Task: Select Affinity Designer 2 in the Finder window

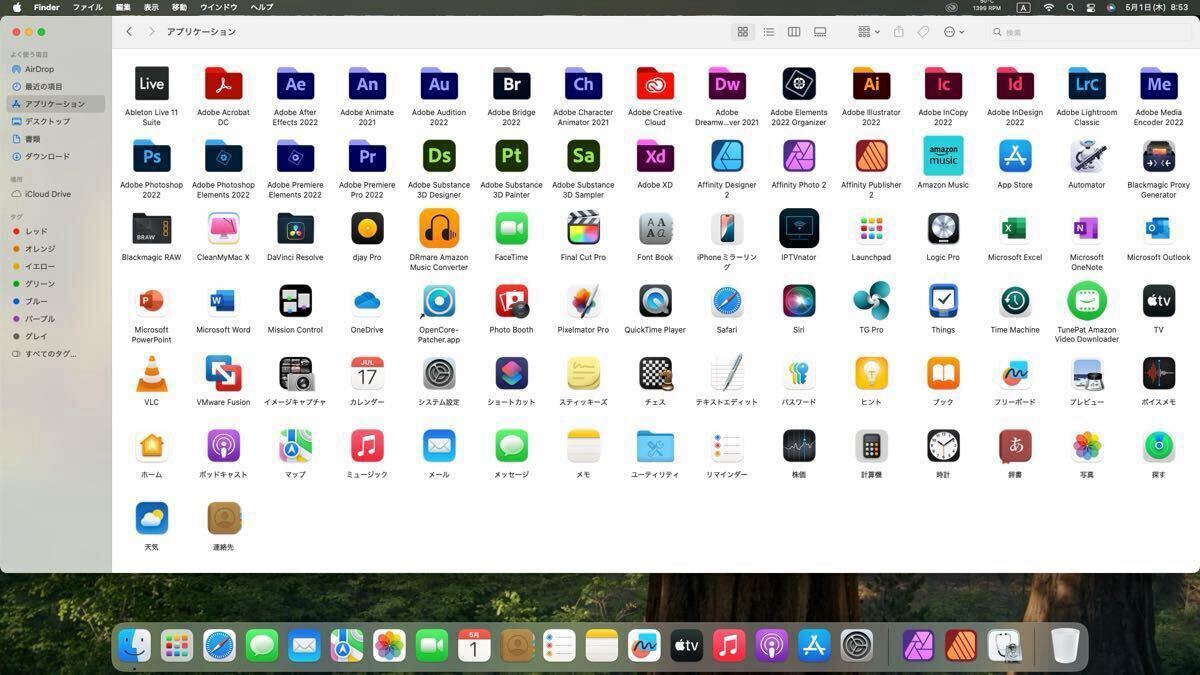Action: click(727, 157)
